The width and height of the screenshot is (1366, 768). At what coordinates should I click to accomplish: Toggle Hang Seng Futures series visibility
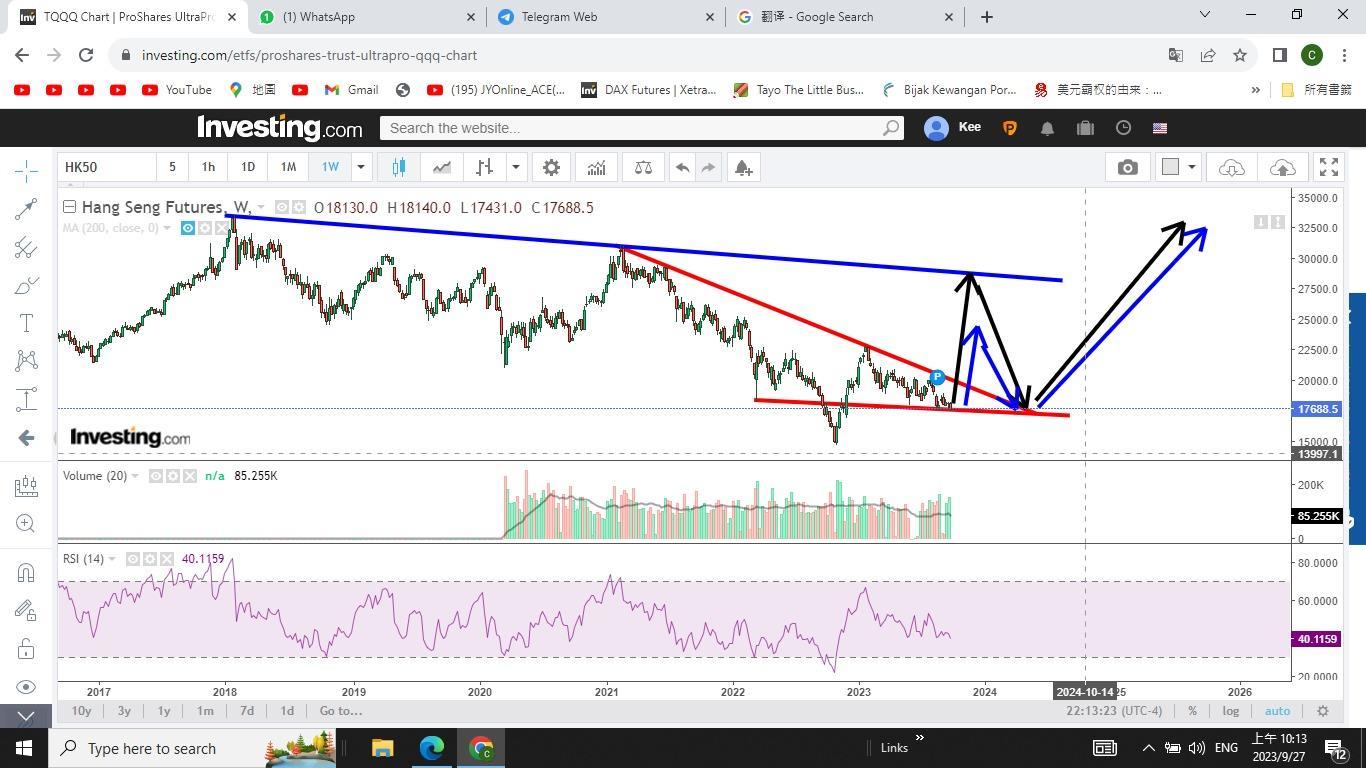tap(282, 207)
